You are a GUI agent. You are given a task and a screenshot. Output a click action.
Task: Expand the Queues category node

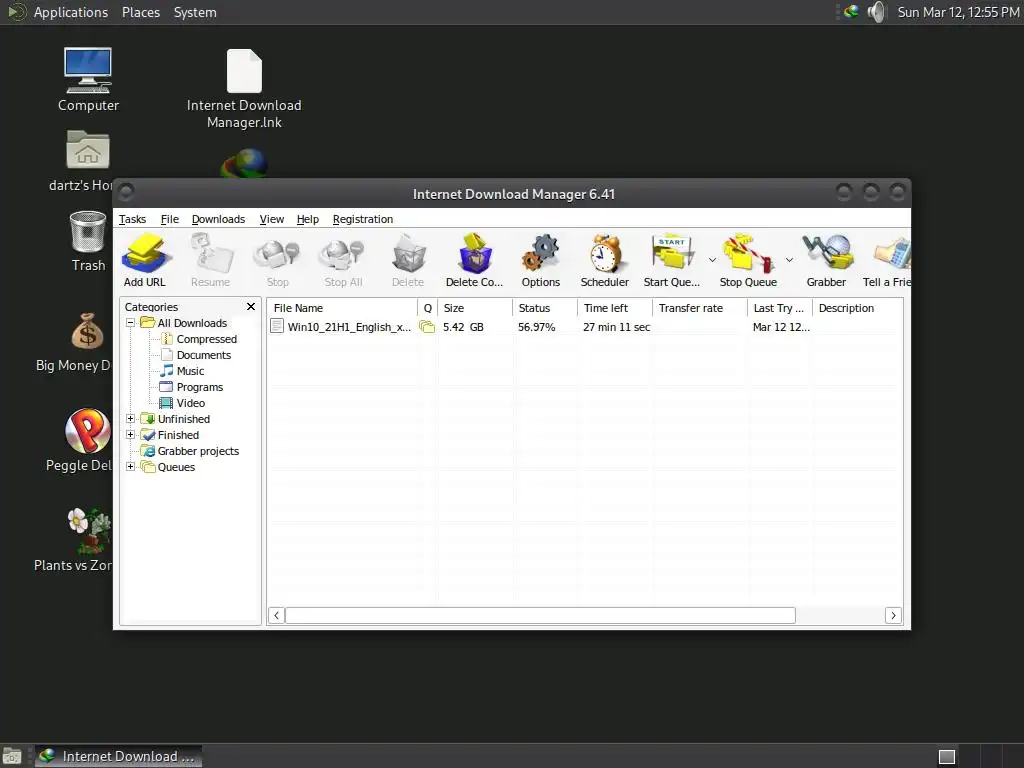pyautogui.click(x=131, y=466)
